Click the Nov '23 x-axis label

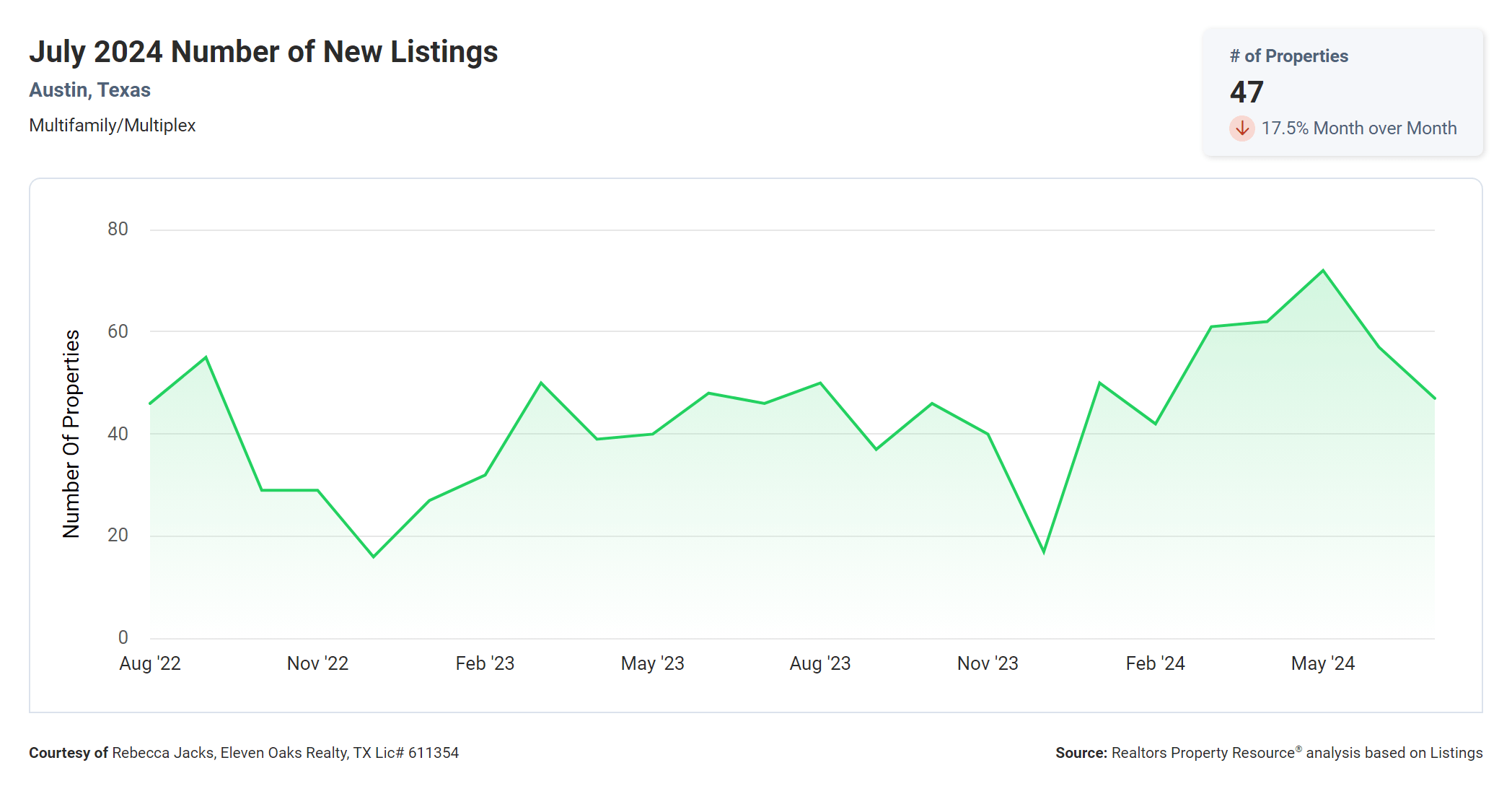[988, 663]
